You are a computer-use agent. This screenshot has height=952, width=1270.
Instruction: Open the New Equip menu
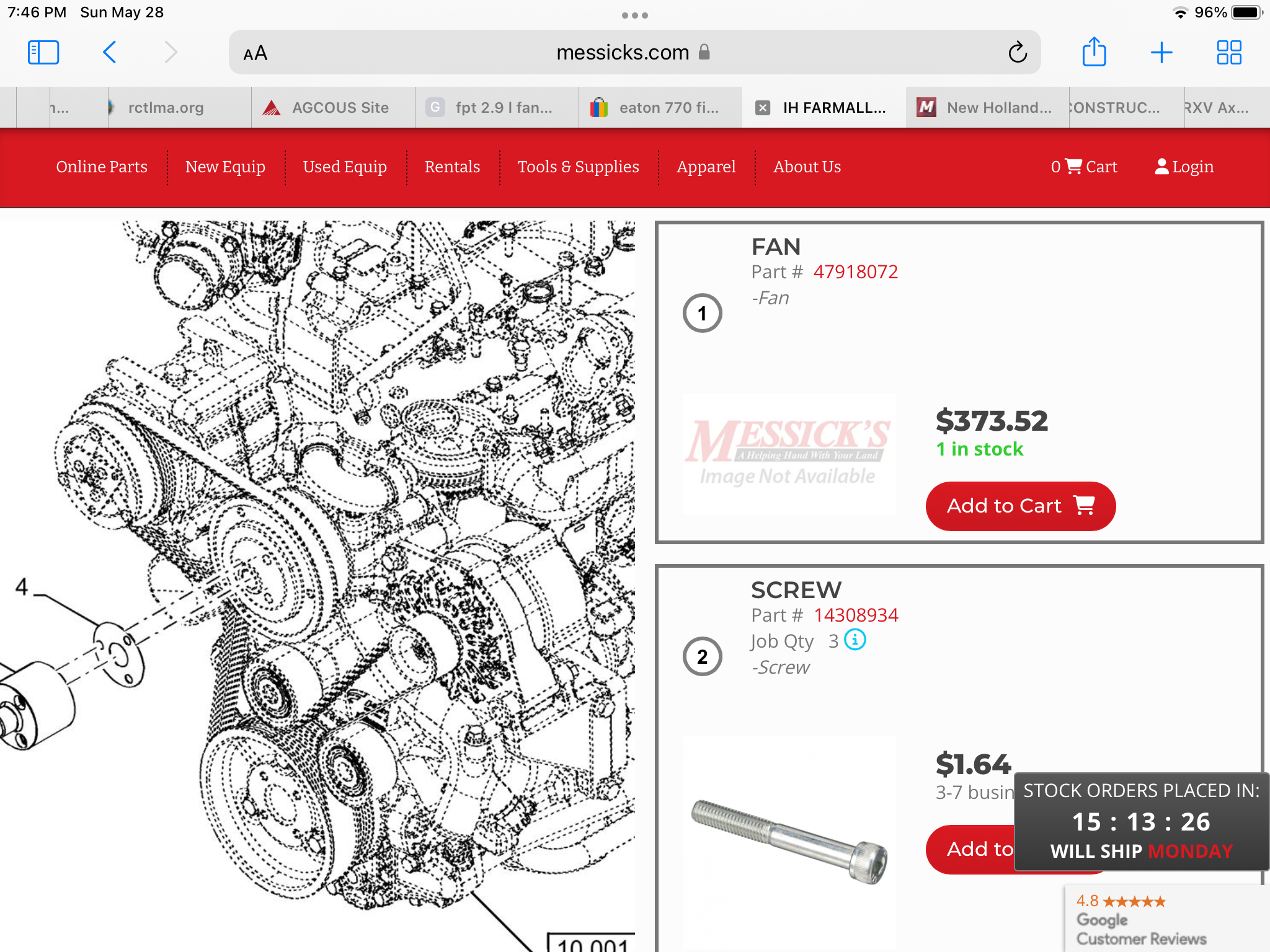[x=225, y=167]
